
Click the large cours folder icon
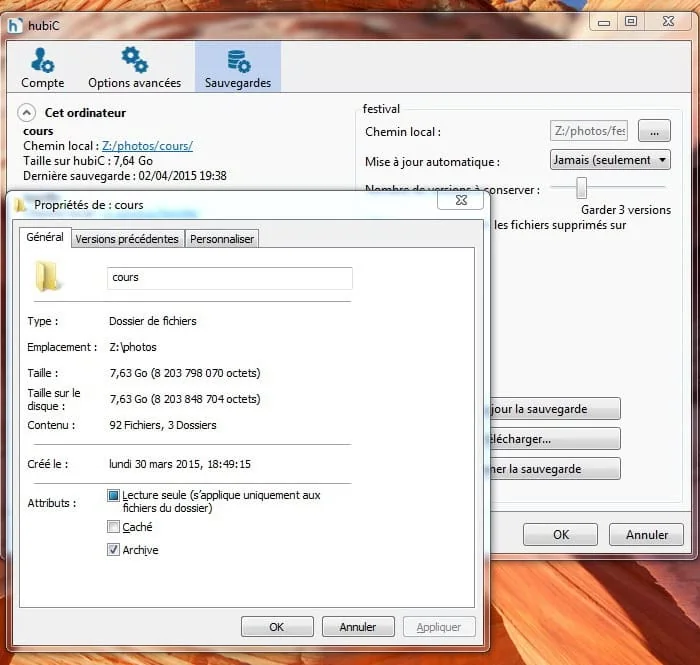[49, 277]
